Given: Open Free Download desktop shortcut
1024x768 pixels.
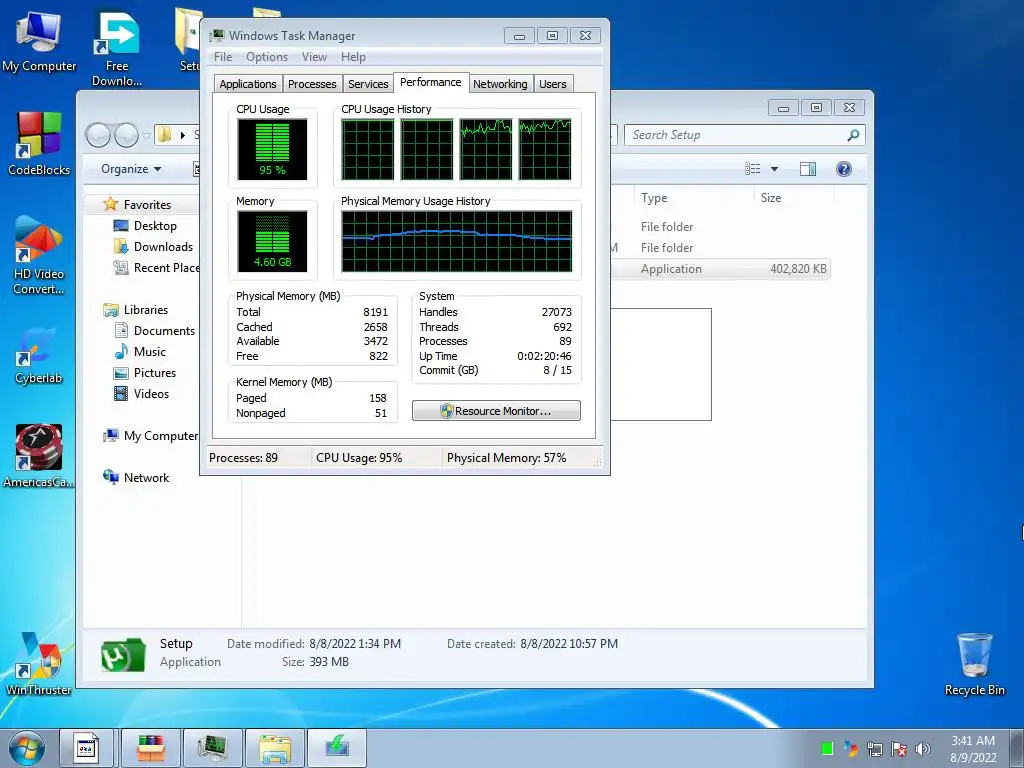Looking at the screenshot, I should point(117,48).
